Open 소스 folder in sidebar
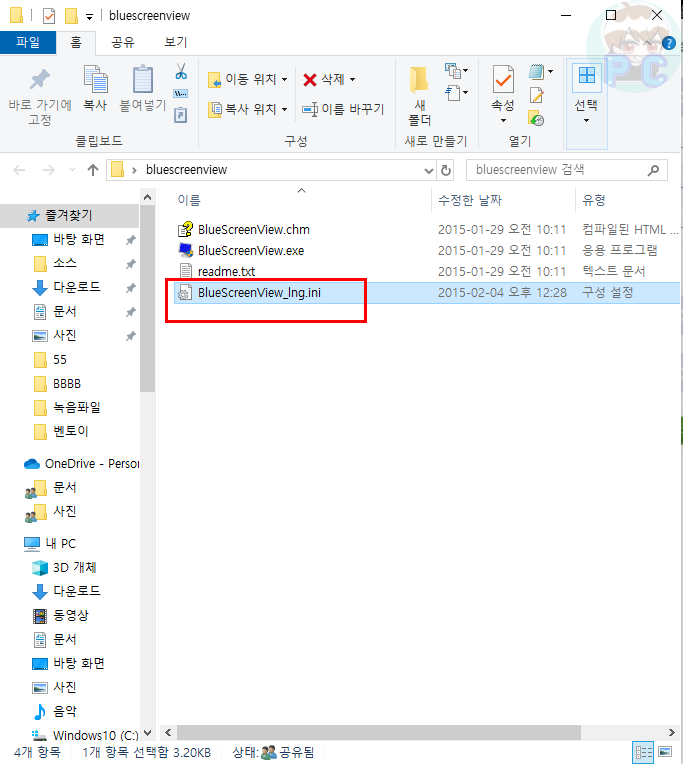 tap(64, 263)
